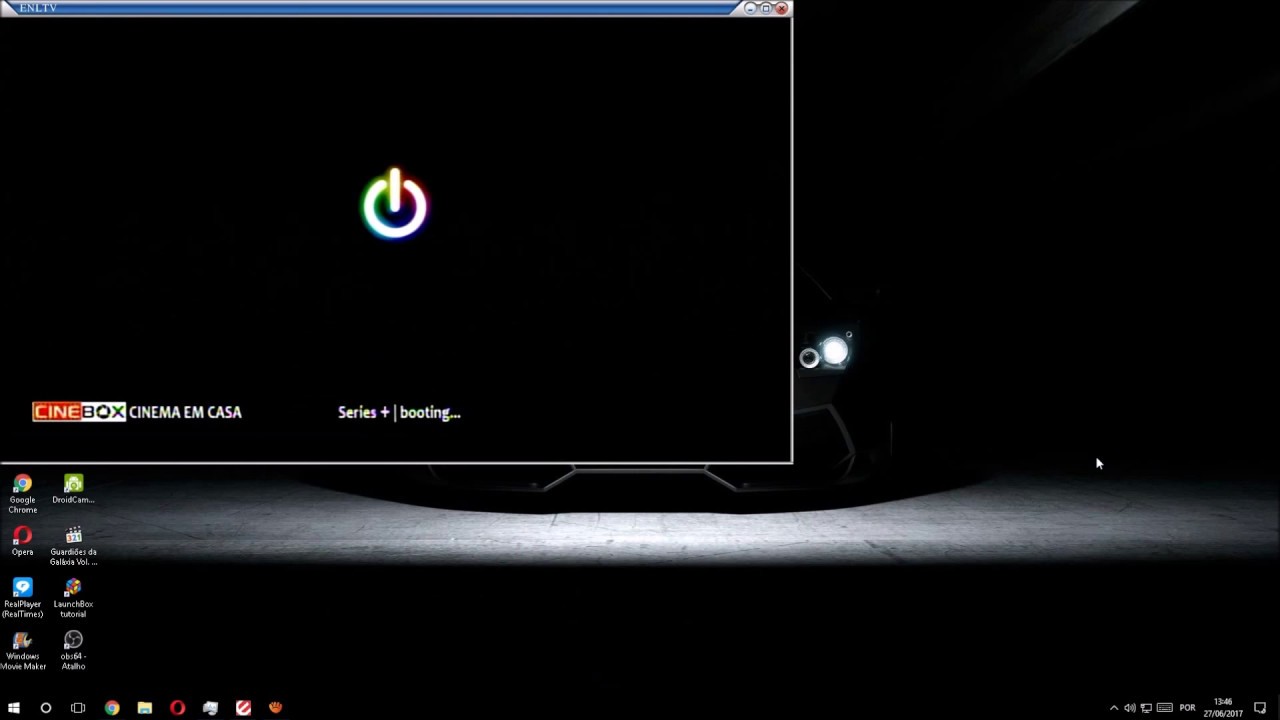Open volume control in tray
Viewport: 1280px width, 720px height.
pos(1130,708)
